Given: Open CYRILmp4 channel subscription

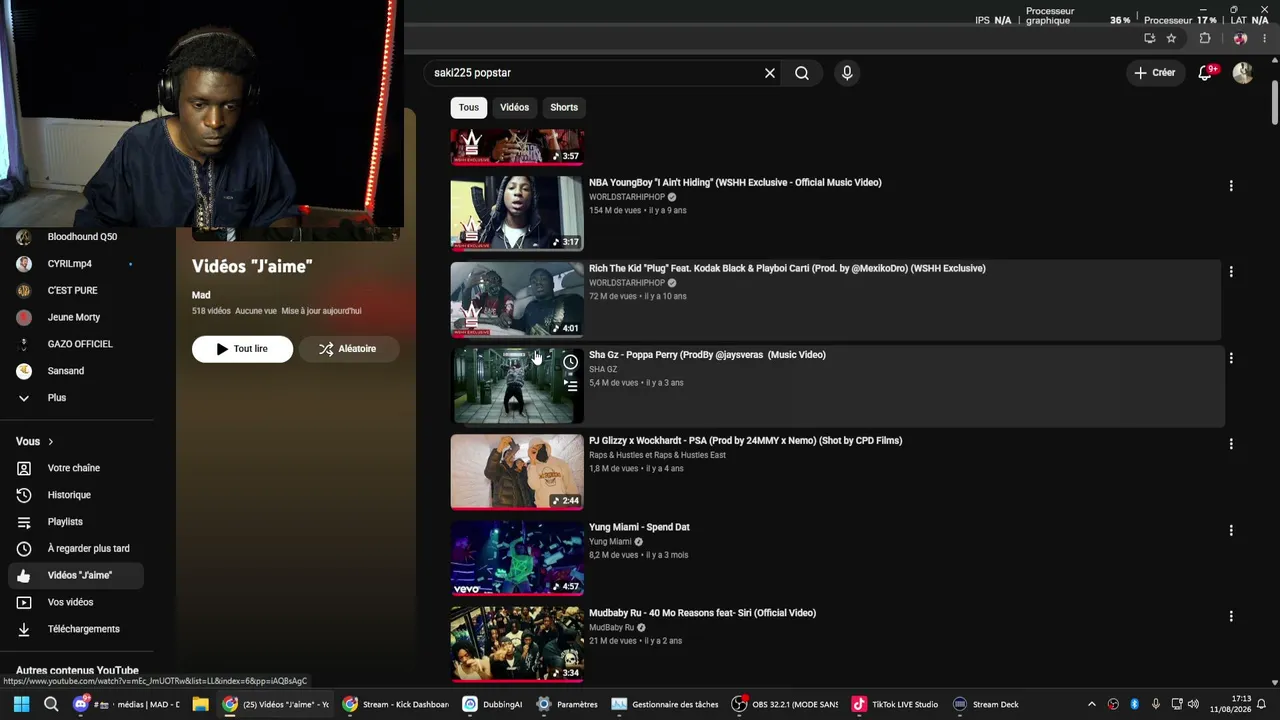Looking at the screenshot, I should pyautogui.click(x=75, y=264).
